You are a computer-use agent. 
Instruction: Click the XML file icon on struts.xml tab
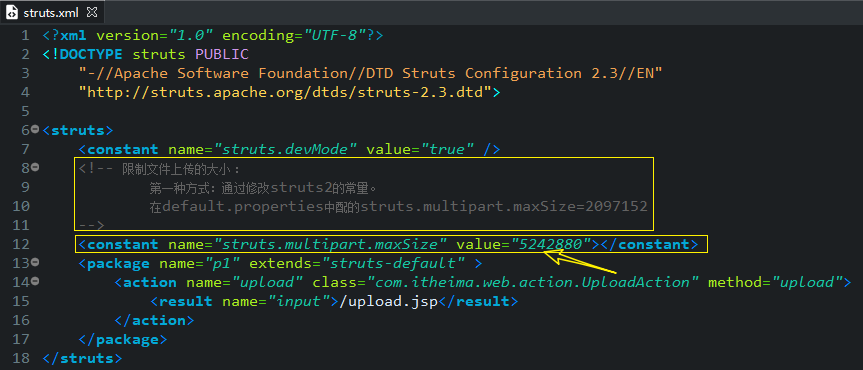[x=12, y=12]
